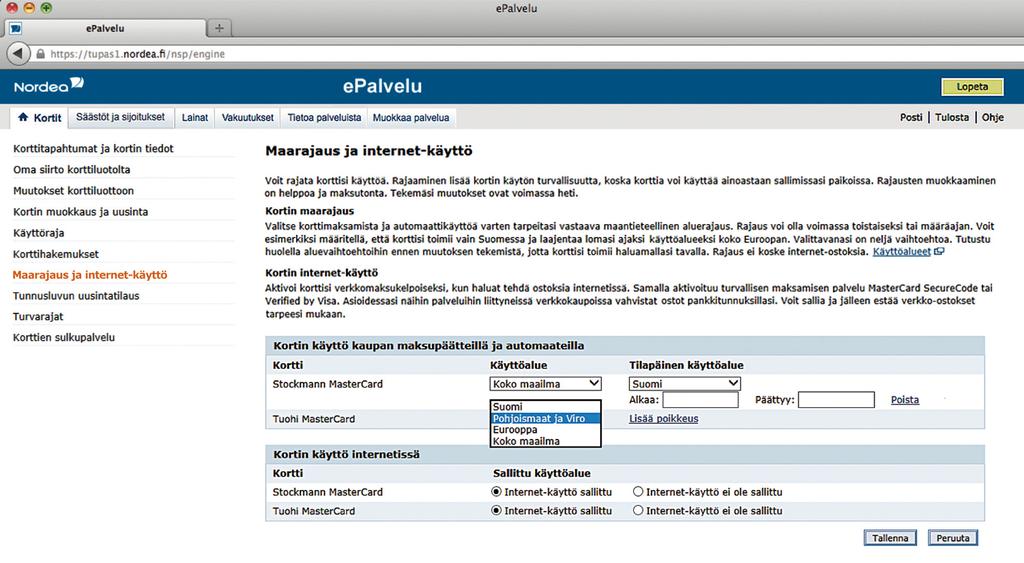Image resolution: width=1024 pixels, height=563 pixels.
Task: Click the Nordea logo in header
Action: pyautogui.click(x=49, y=86)
